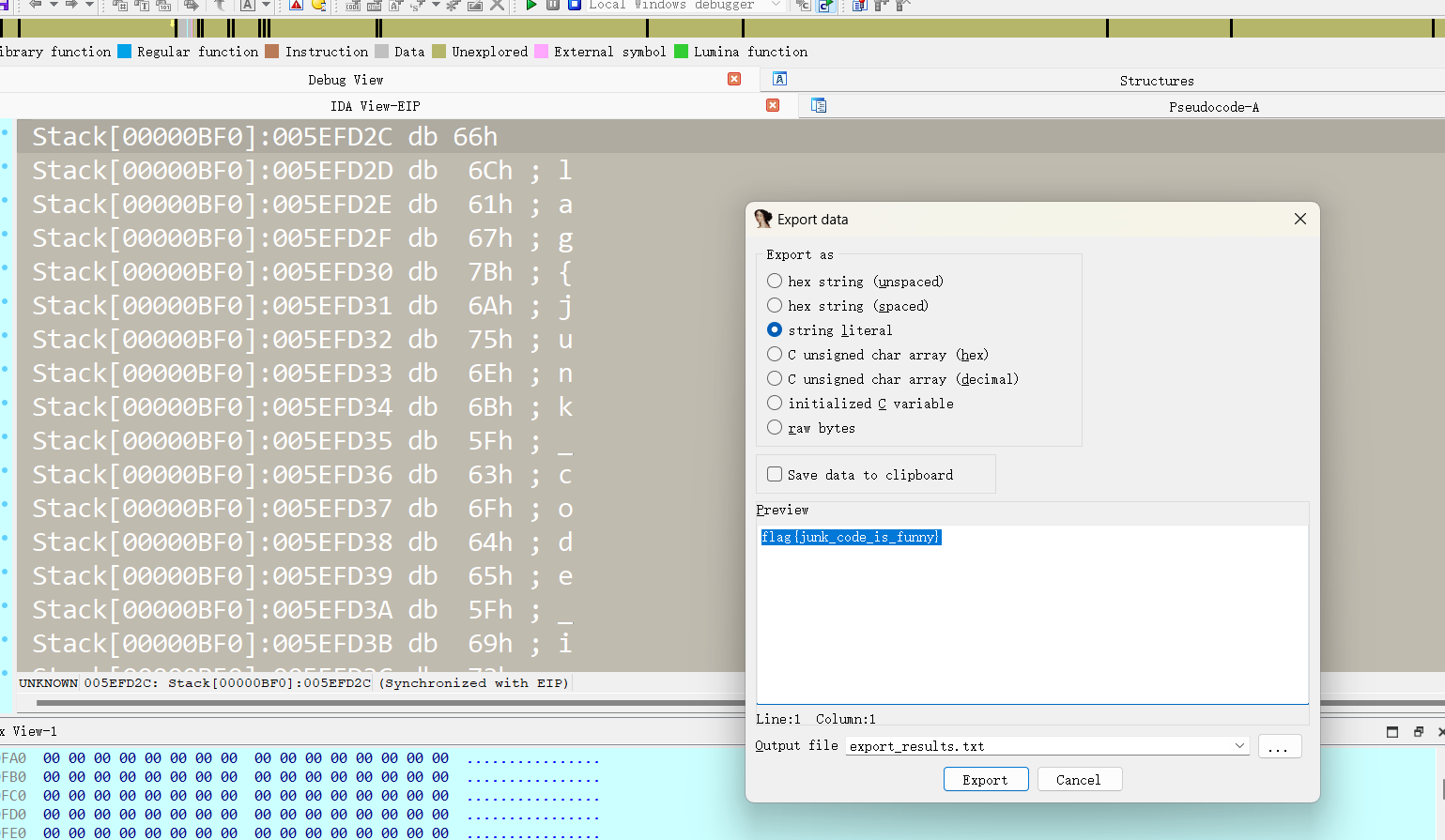Image resolution: width=1445 pixels, height=840 pixels.
Task: Click the Synchronized with EIP status text
Action: coord(474,683)
